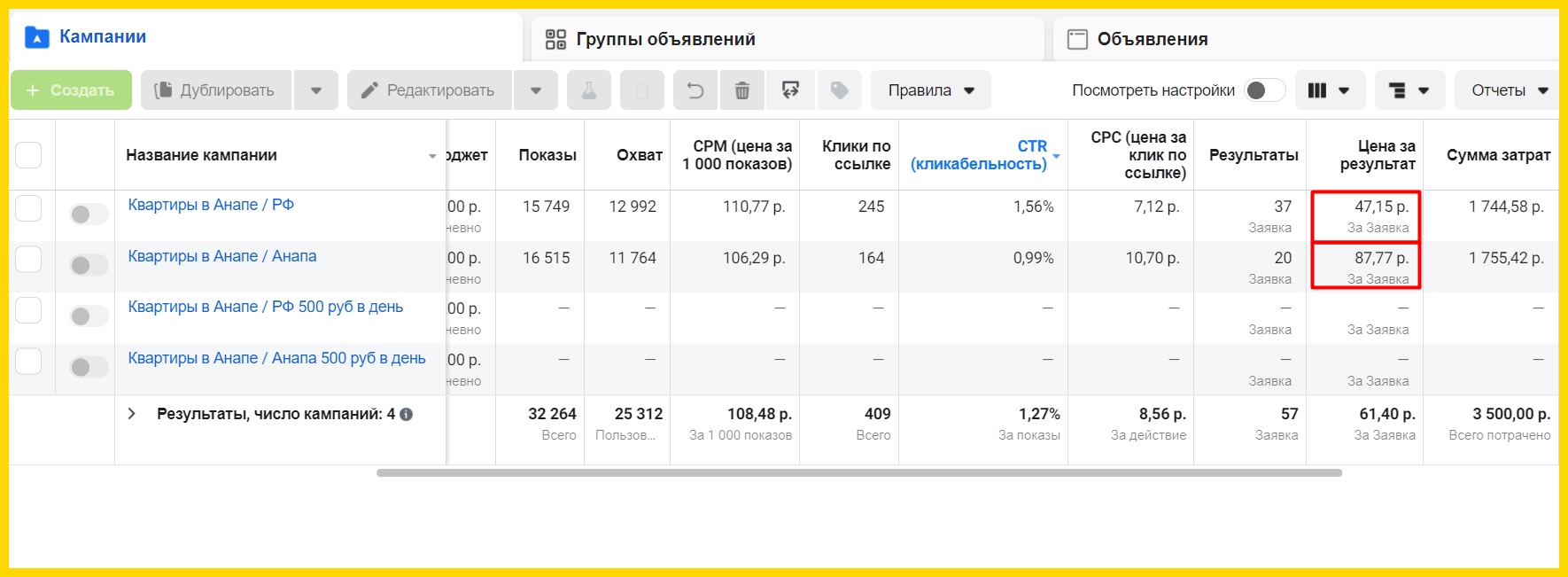1568x577 pixels.
Task: Click the discard draft changes icon
Action: pyautogui.click(x=790, y=90)
